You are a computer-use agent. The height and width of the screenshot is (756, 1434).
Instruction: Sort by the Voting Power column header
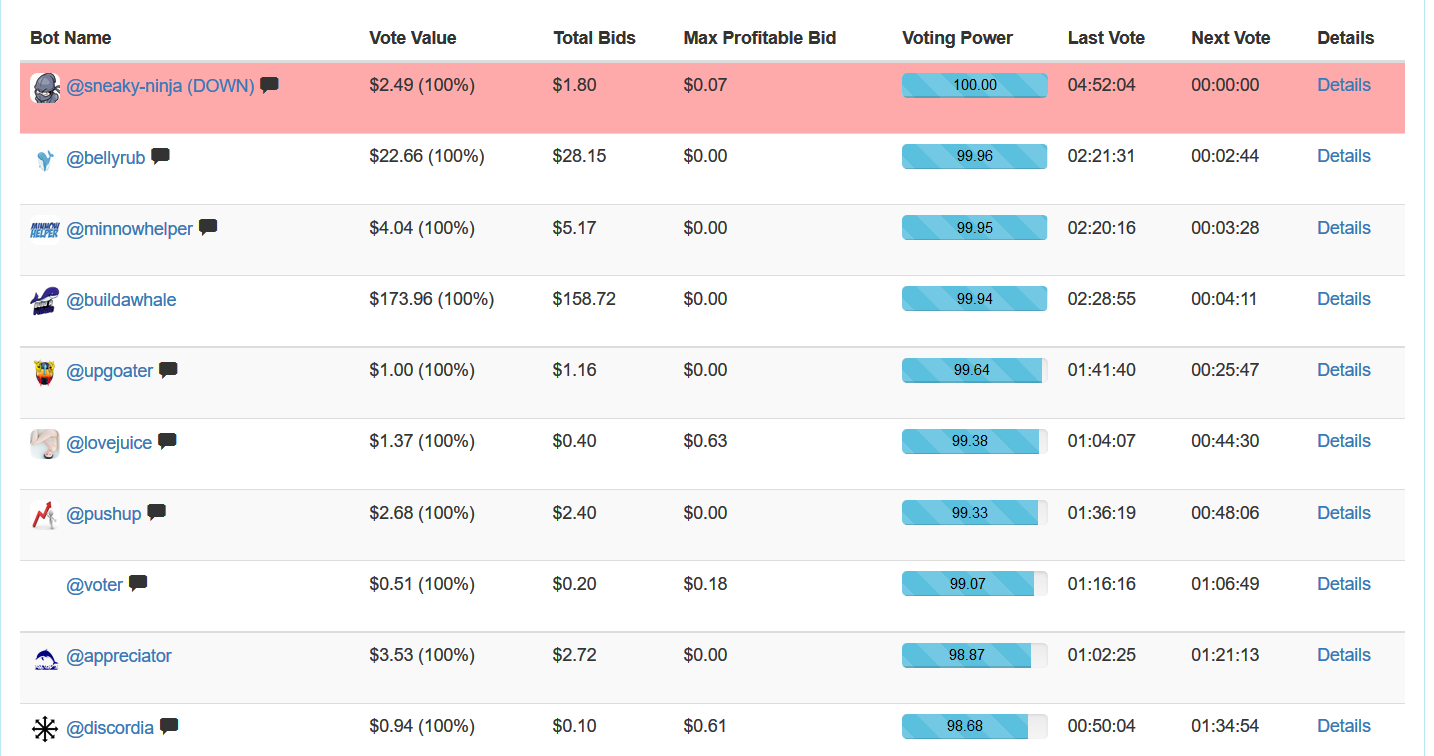957,38
